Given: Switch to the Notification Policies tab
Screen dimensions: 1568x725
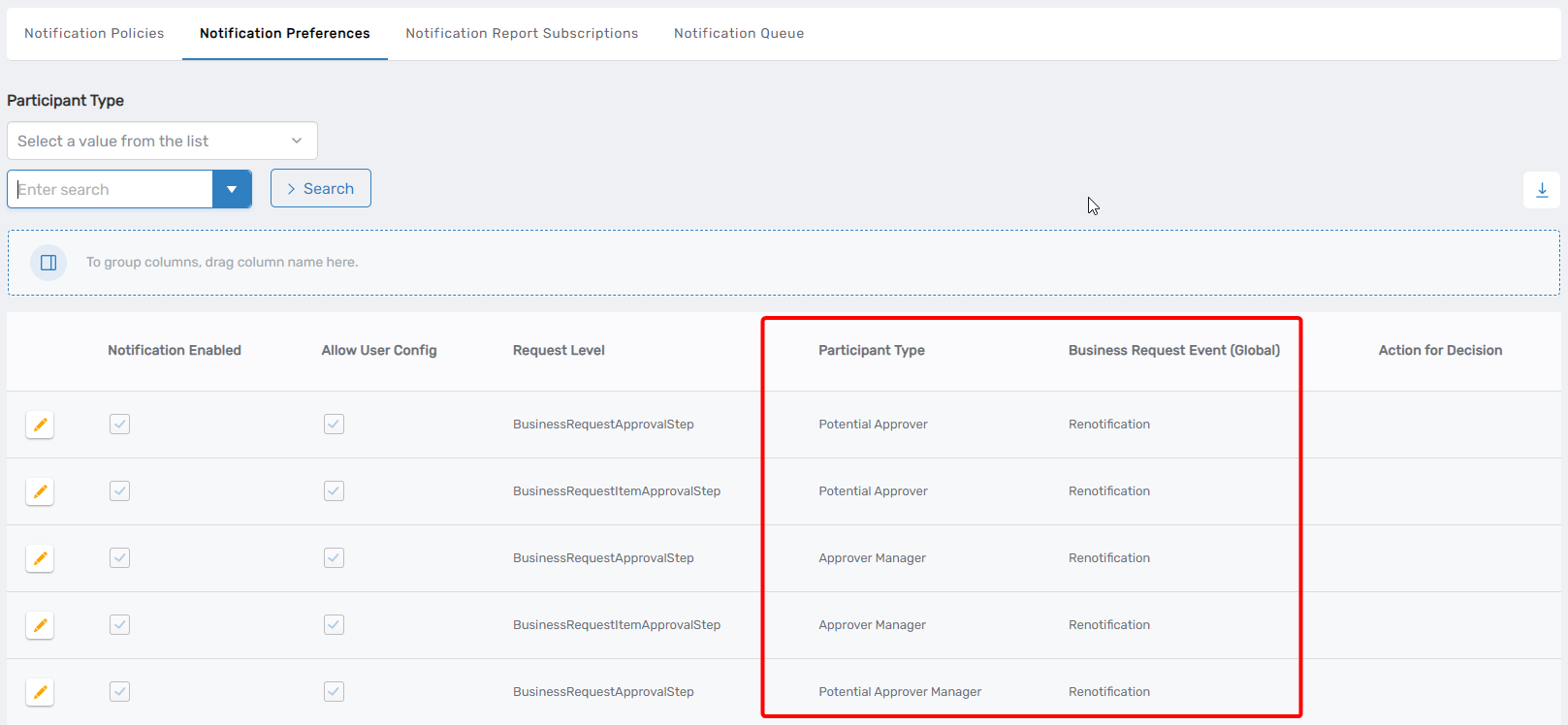Looking at the screenshot, I should click(x=94, y=33).
